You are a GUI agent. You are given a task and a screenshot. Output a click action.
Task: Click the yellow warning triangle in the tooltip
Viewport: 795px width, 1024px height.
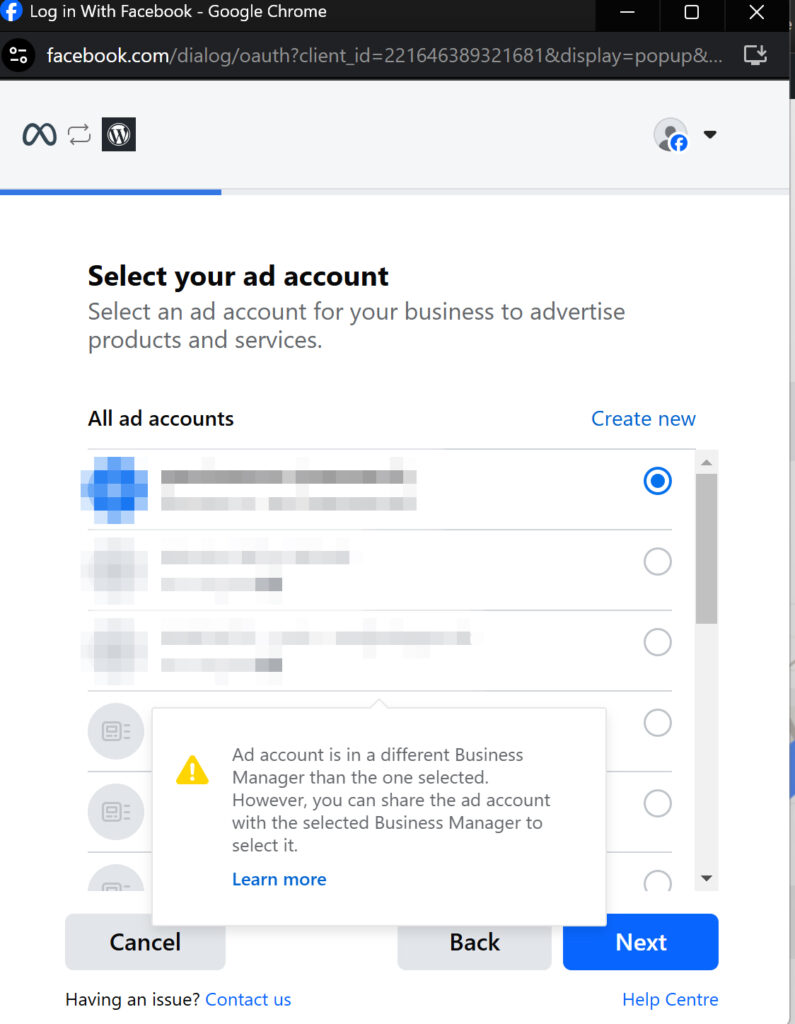(x=192, y=771)
